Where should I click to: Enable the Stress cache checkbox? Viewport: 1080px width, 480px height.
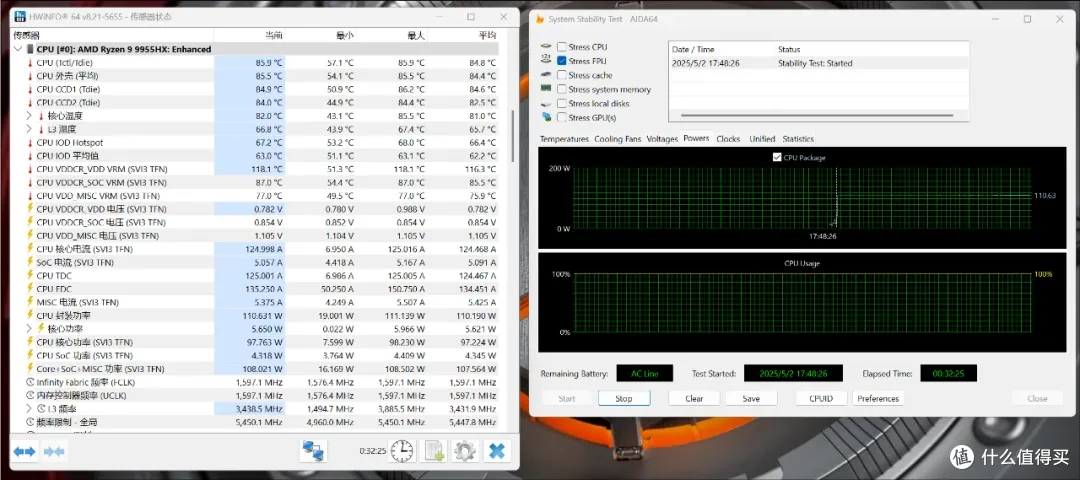(562, 75)
